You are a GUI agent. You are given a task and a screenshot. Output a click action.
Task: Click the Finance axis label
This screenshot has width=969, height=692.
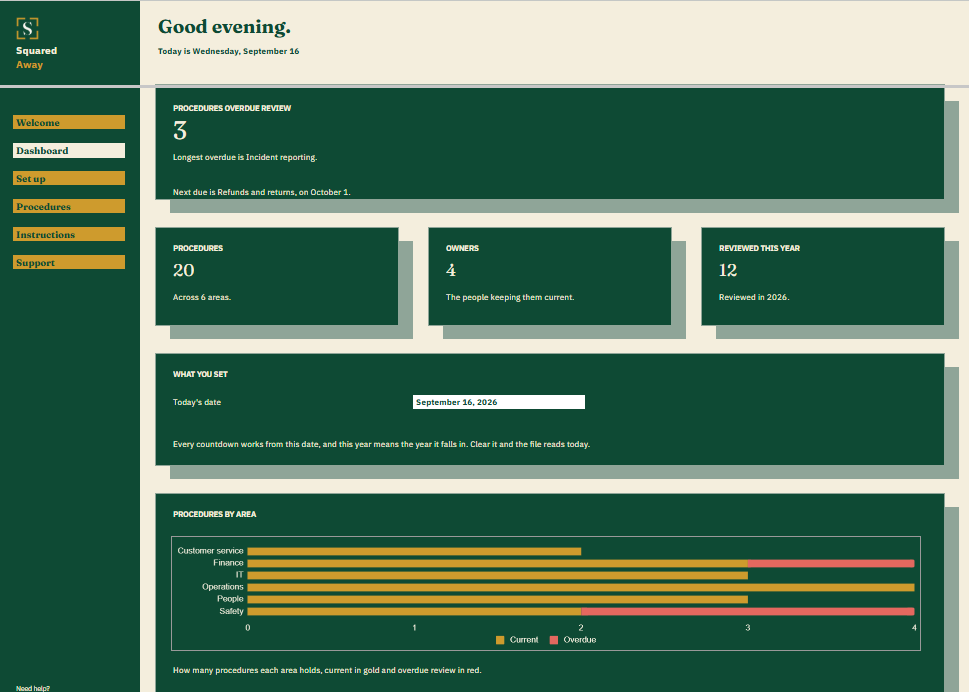tap(228, 563)
